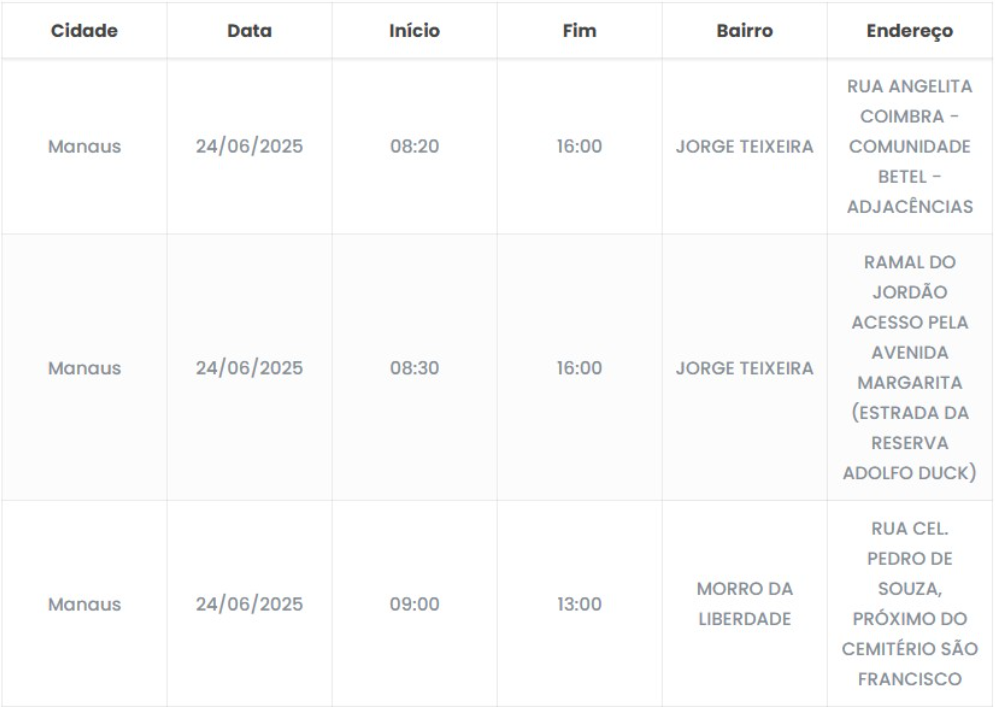Click the RUA CEL. PEDRO DE SOUZA address
Screen dimensions: 995x707
[909, 605]
